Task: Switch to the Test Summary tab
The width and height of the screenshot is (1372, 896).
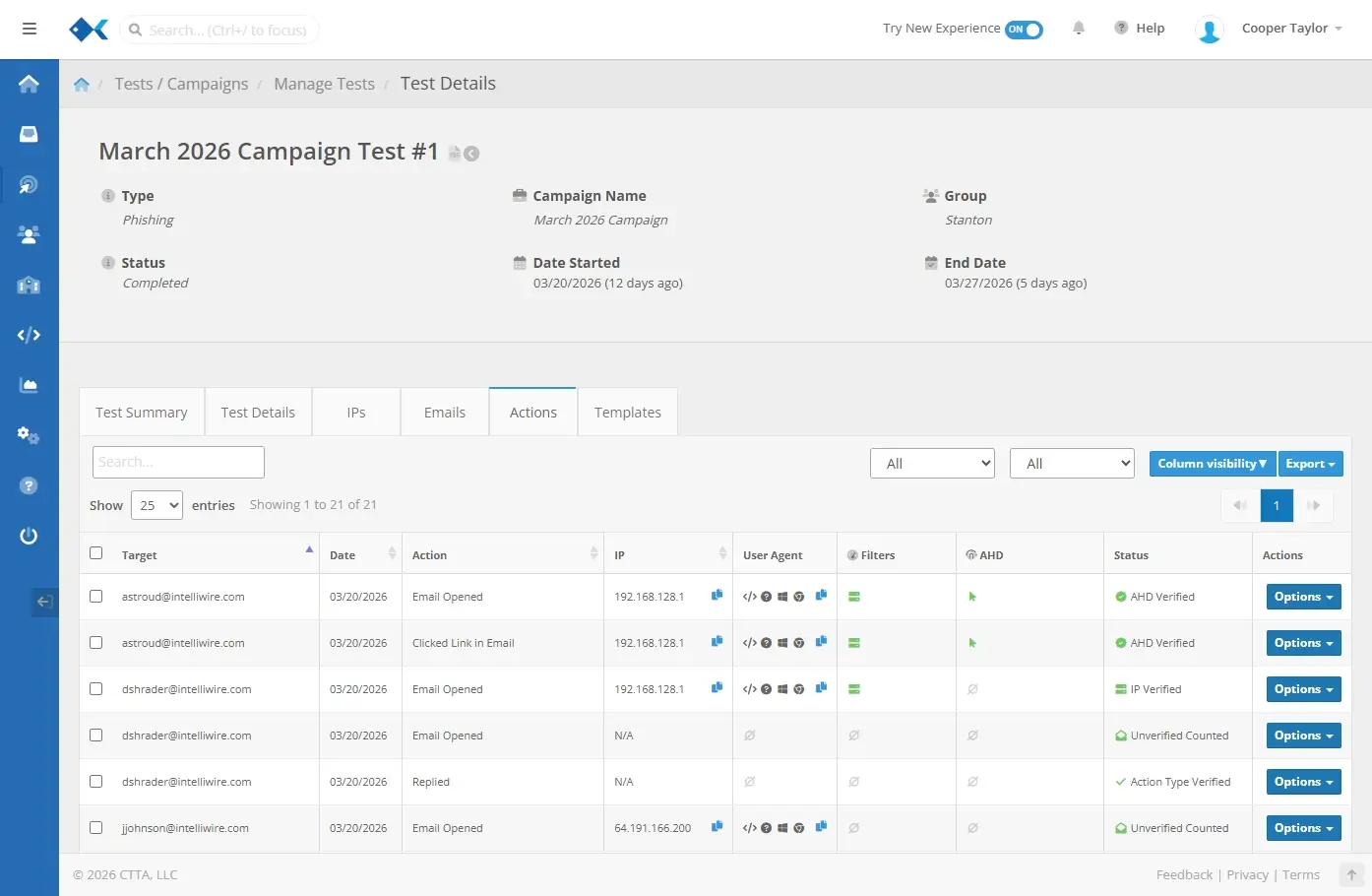Action: pyautogui.click(x=142, y=413)
